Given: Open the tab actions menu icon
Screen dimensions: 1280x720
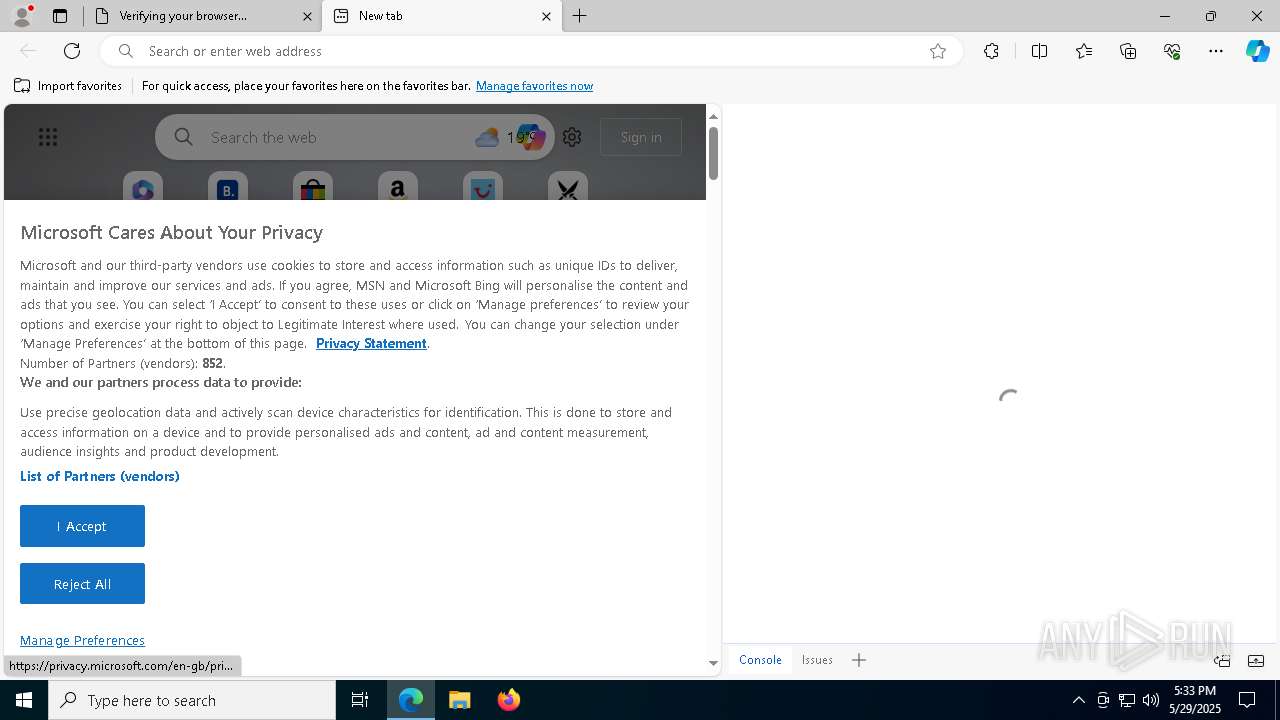Looking at the screenshot, I should [x=60, y=16].
